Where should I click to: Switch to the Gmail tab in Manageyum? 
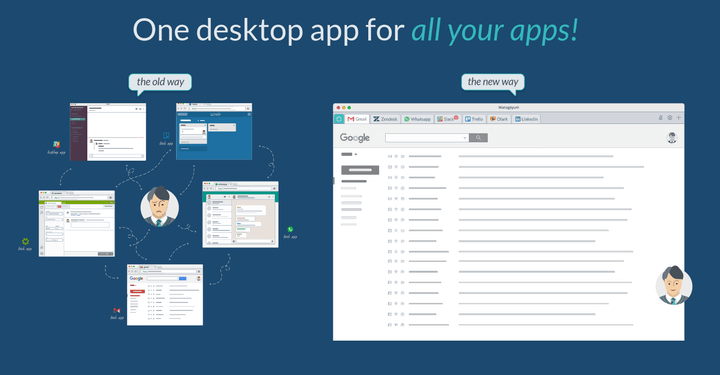click(357, 119)
